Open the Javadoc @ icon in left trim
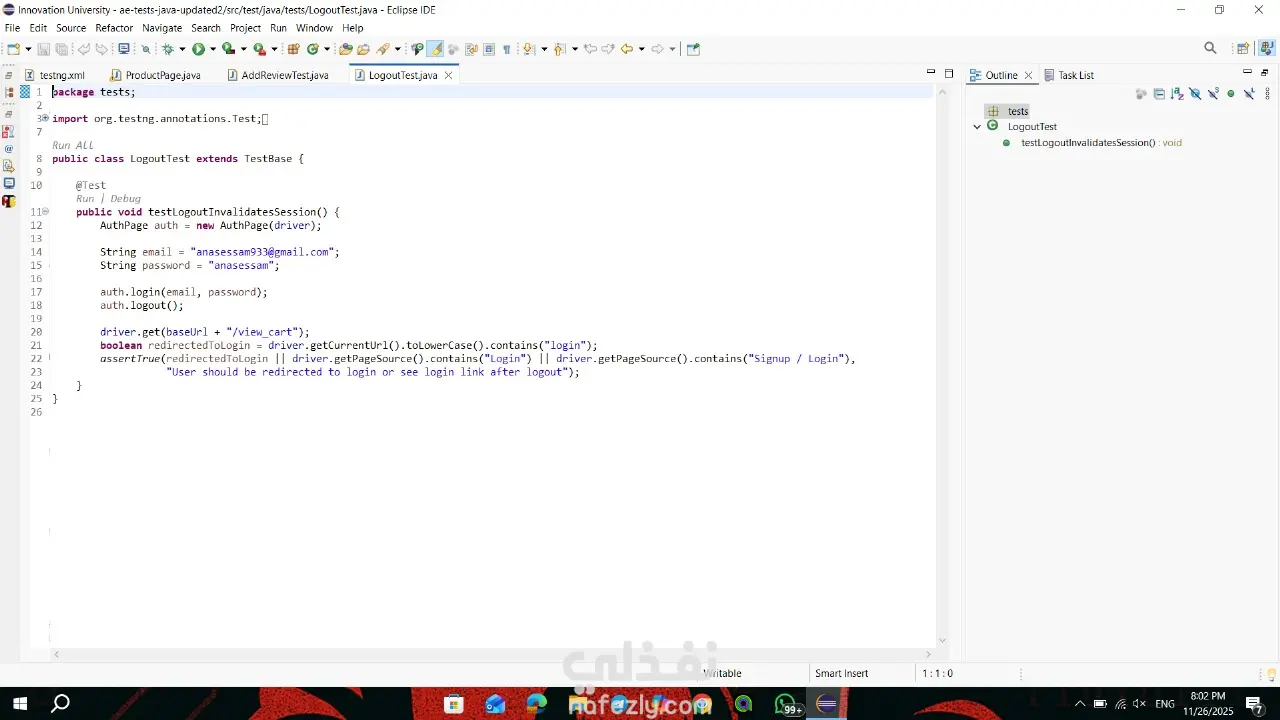 click(x=9, y=149)
